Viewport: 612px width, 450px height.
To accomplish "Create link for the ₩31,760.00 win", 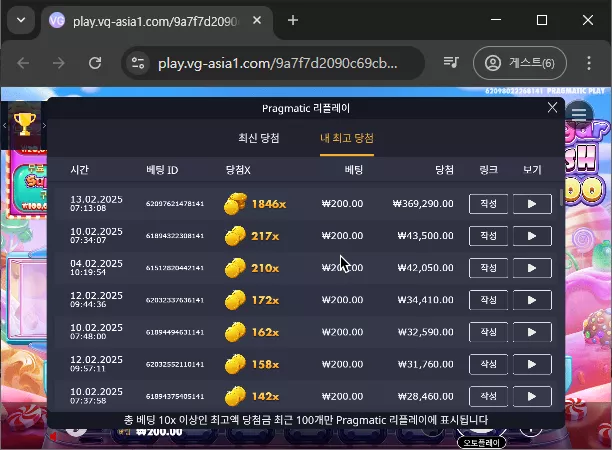I will coord(488,364).
